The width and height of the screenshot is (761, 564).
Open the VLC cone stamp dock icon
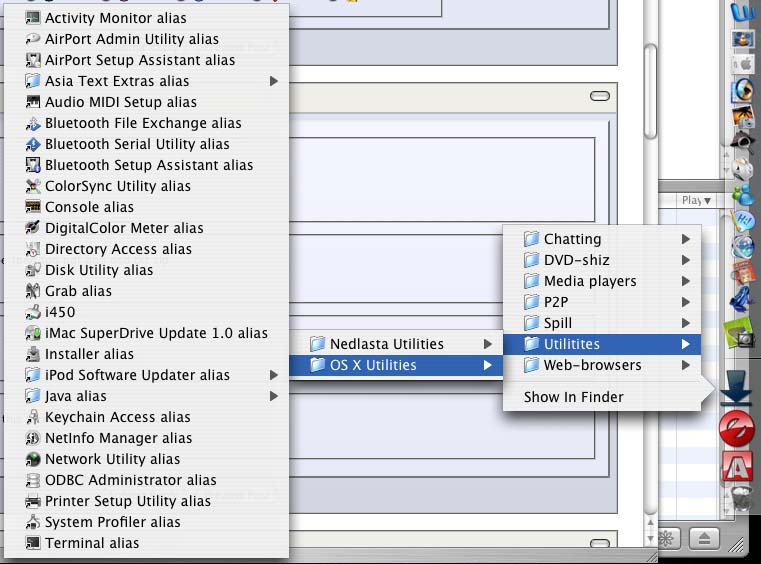tap(743, 38)
